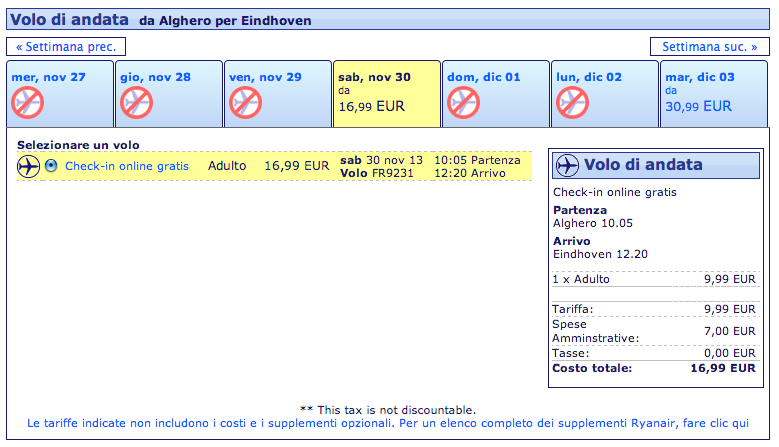This screenshot has height=447, width=779.
Task: Click the 10:05 Partenza time text
Action: [477, 160]
